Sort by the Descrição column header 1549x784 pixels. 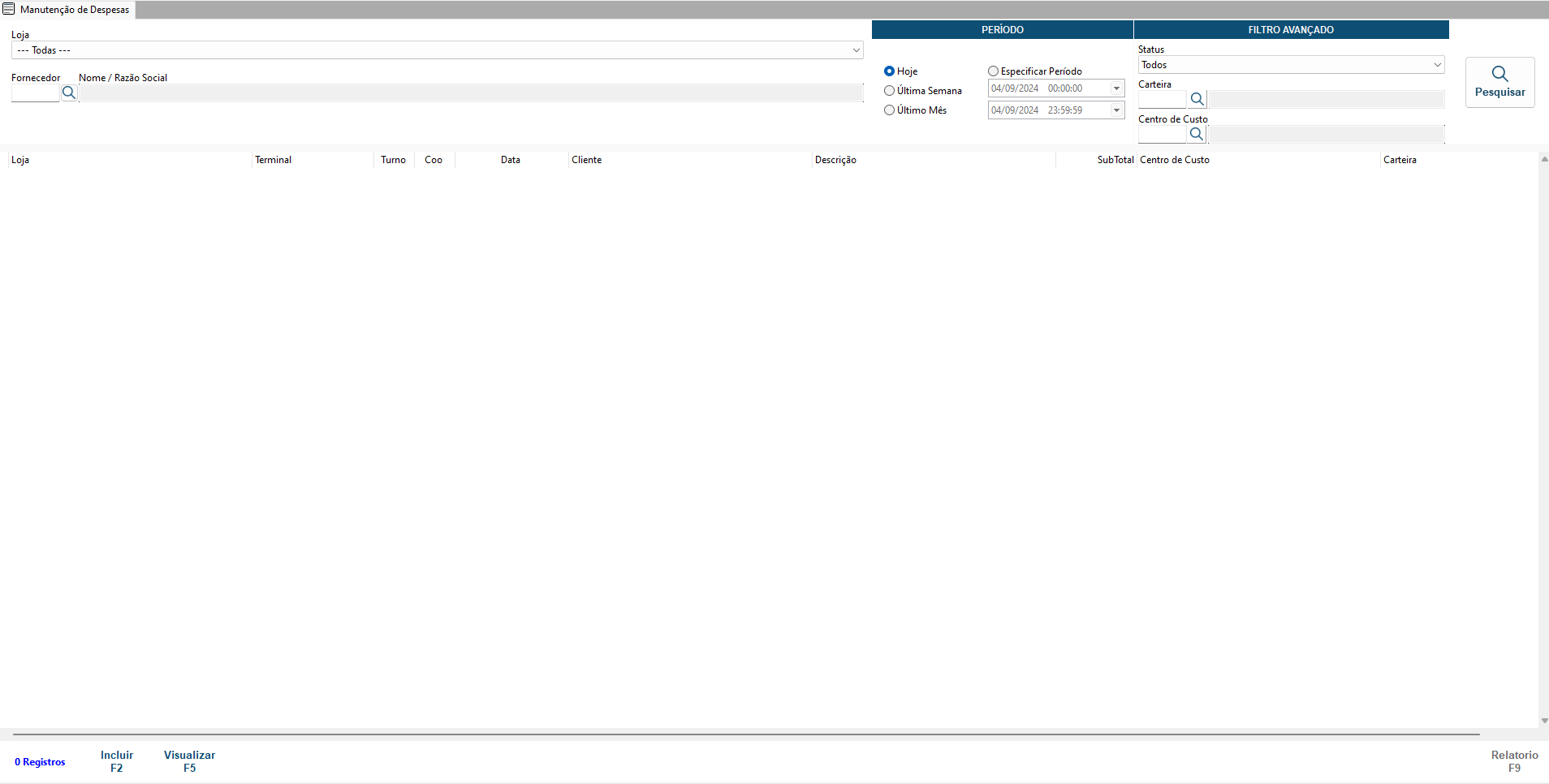(x=934, y=160)
